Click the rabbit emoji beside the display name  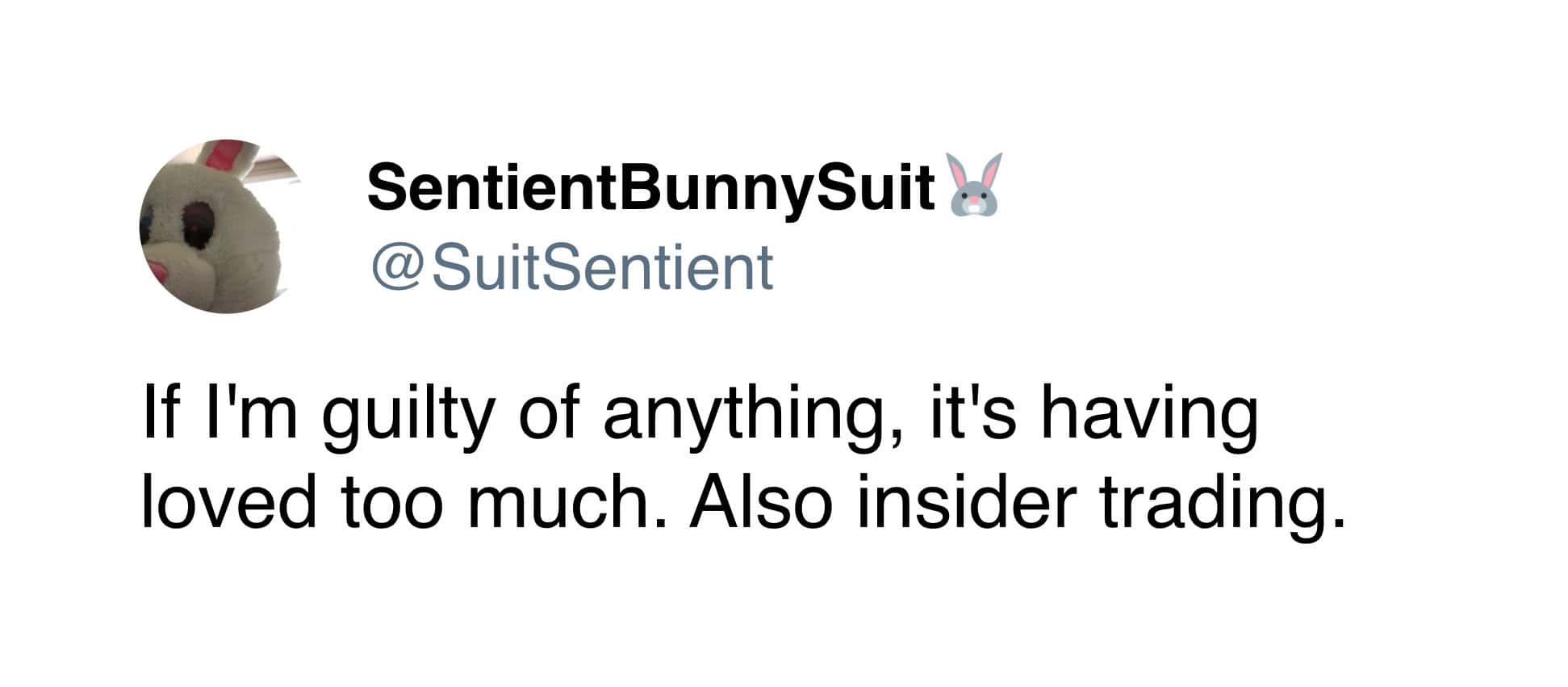[x=975, y=185]
